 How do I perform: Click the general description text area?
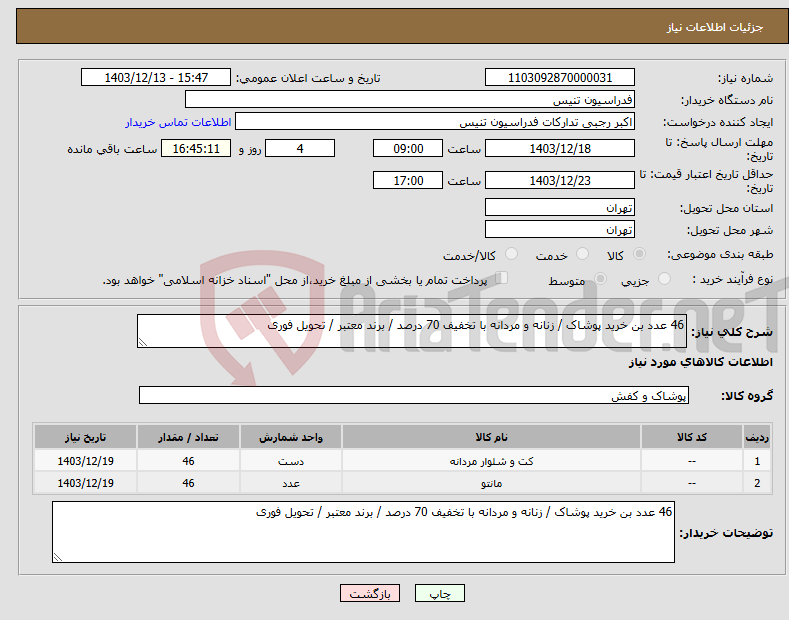pos(412,331)
